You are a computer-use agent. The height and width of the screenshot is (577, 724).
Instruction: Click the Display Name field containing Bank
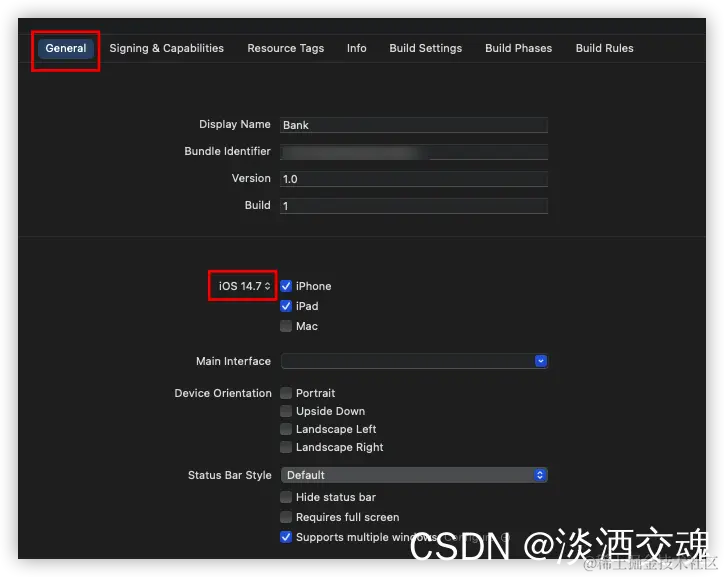[x=414, y=125]
